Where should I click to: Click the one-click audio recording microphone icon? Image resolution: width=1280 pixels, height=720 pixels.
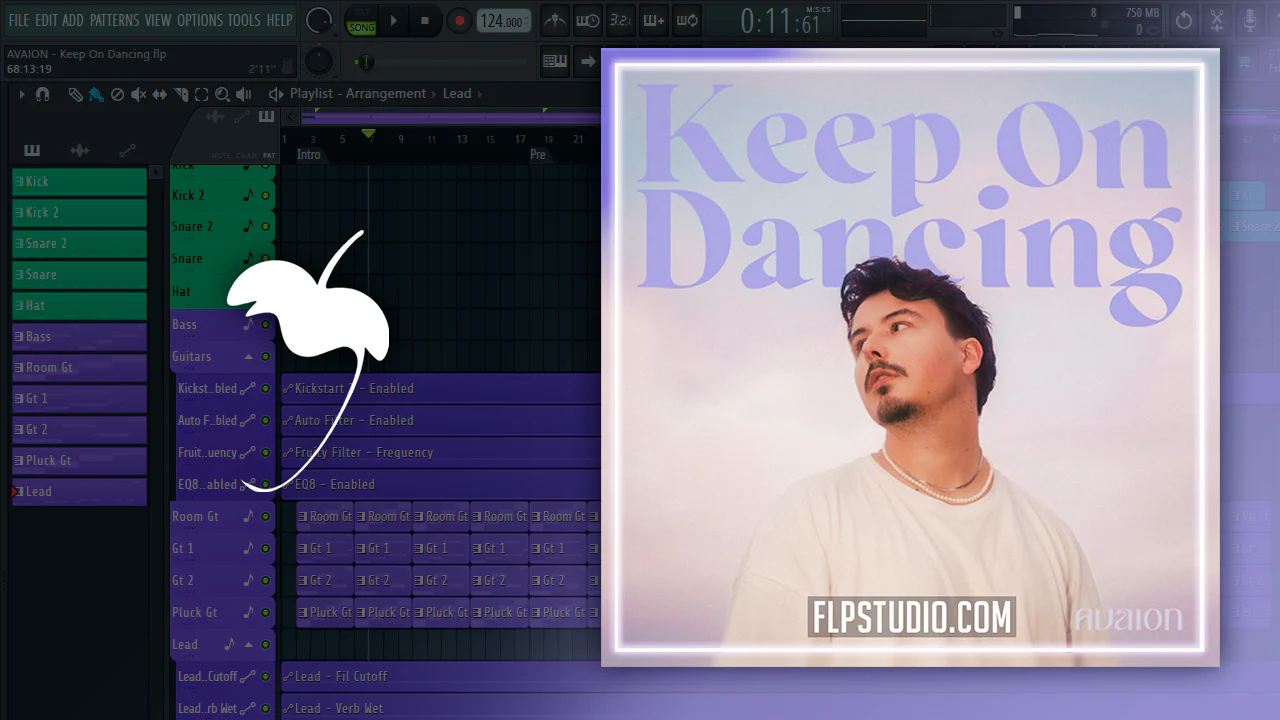[x=1250, y=20]
